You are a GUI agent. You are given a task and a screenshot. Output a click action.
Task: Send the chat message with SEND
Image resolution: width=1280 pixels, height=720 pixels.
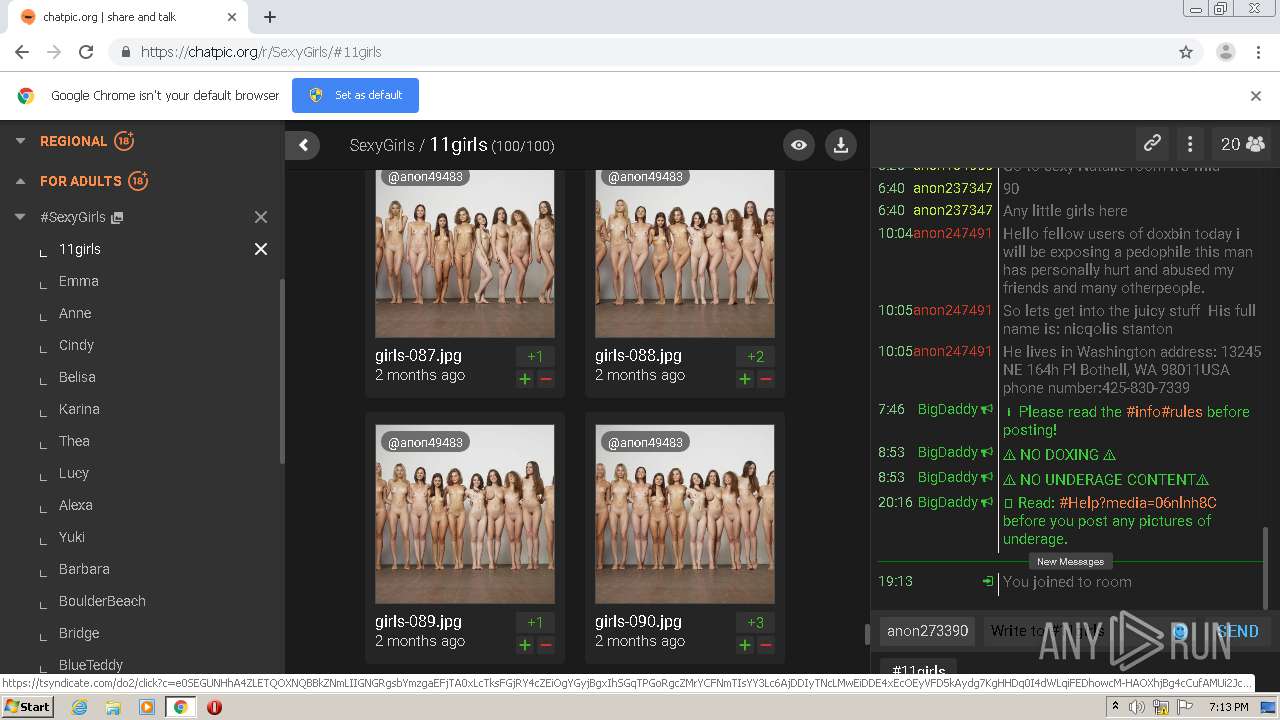[1237, 631]
